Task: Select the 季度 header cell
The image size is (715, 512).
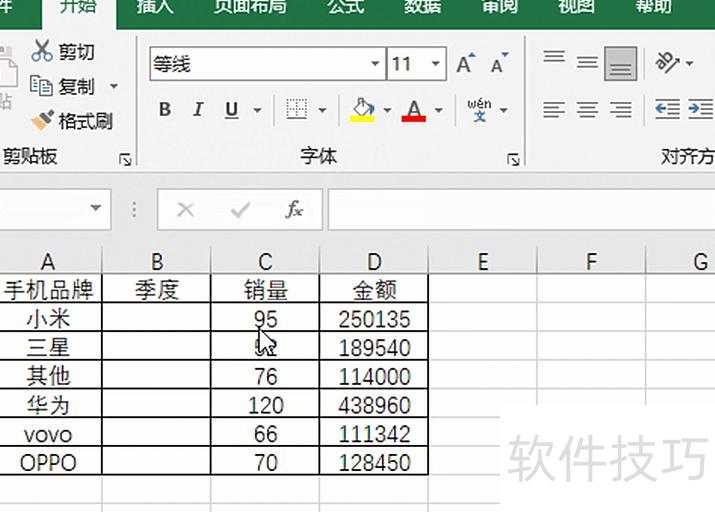Action: point(156,288)
